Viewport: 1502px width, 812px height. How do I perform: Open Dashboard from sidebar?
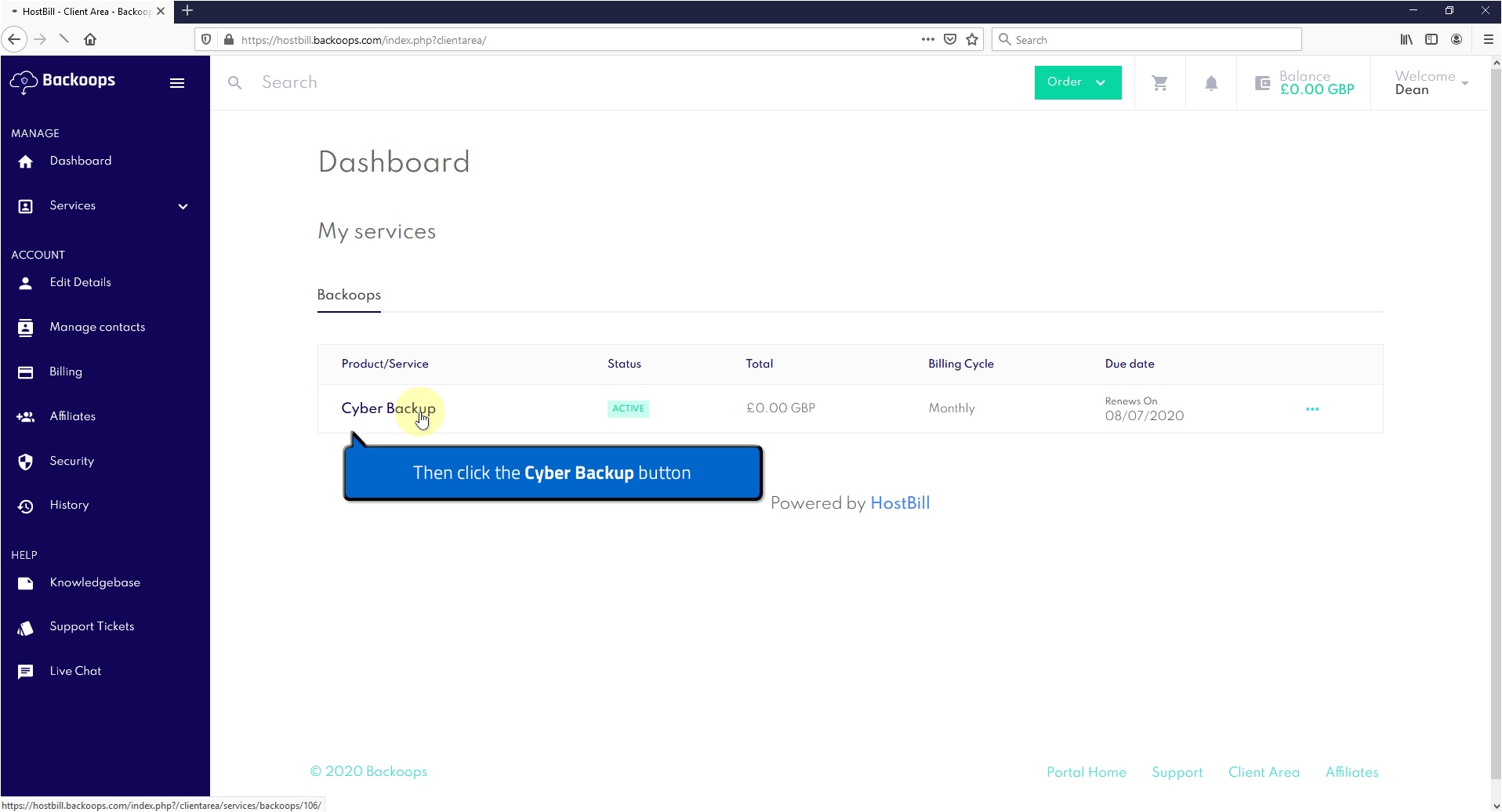click(x=81, y=161)
